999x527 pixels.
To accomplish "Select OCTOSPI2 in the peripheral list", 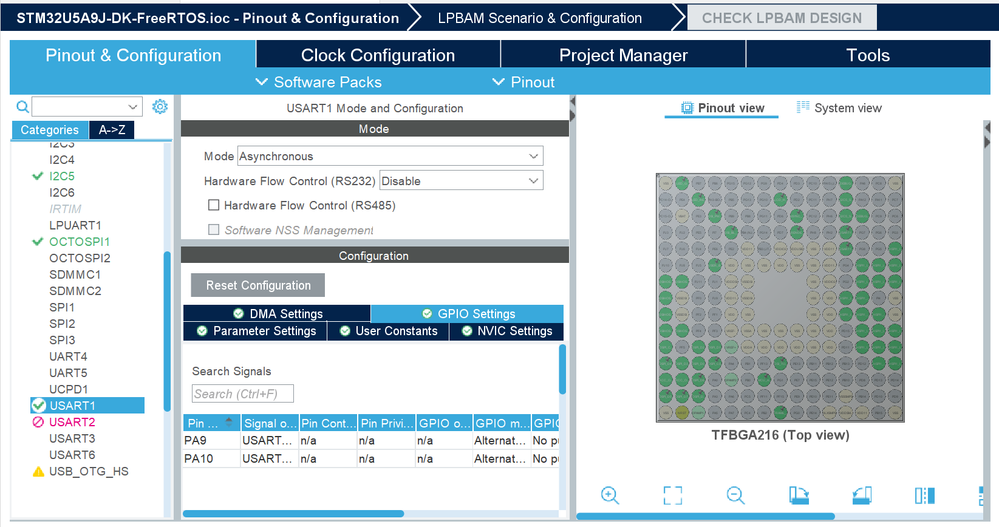I will pos(80,258).
